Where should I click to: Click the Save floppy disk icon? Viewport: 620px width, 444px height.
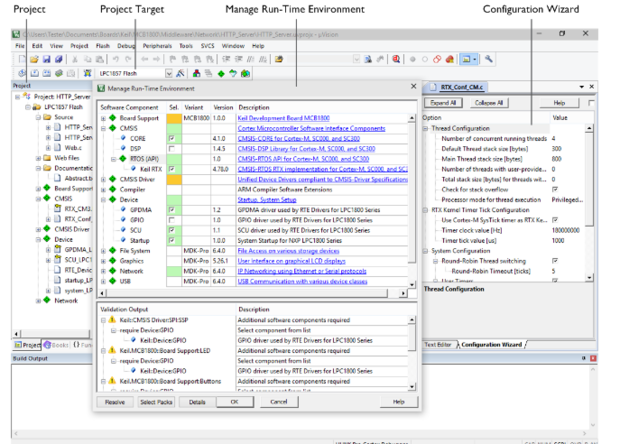pyautogui.click(x=46, y=59)
